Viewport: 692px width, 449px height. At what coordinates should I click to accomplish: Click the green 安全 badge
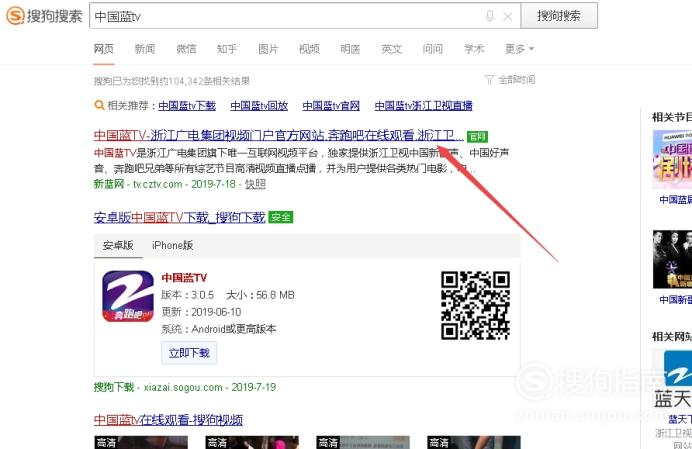281,217
